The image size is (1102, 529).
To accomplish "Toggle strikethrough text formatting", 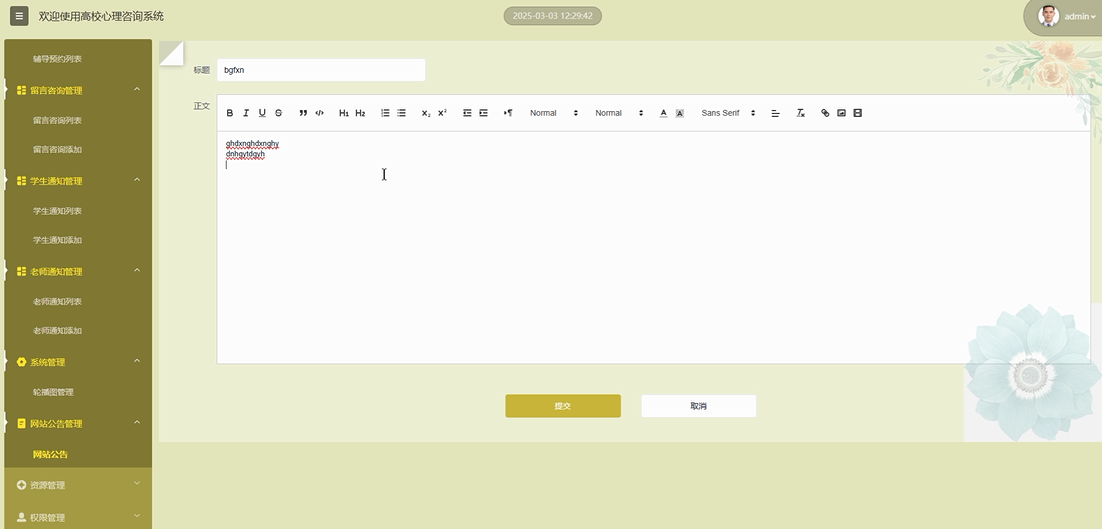I will 279,113.
